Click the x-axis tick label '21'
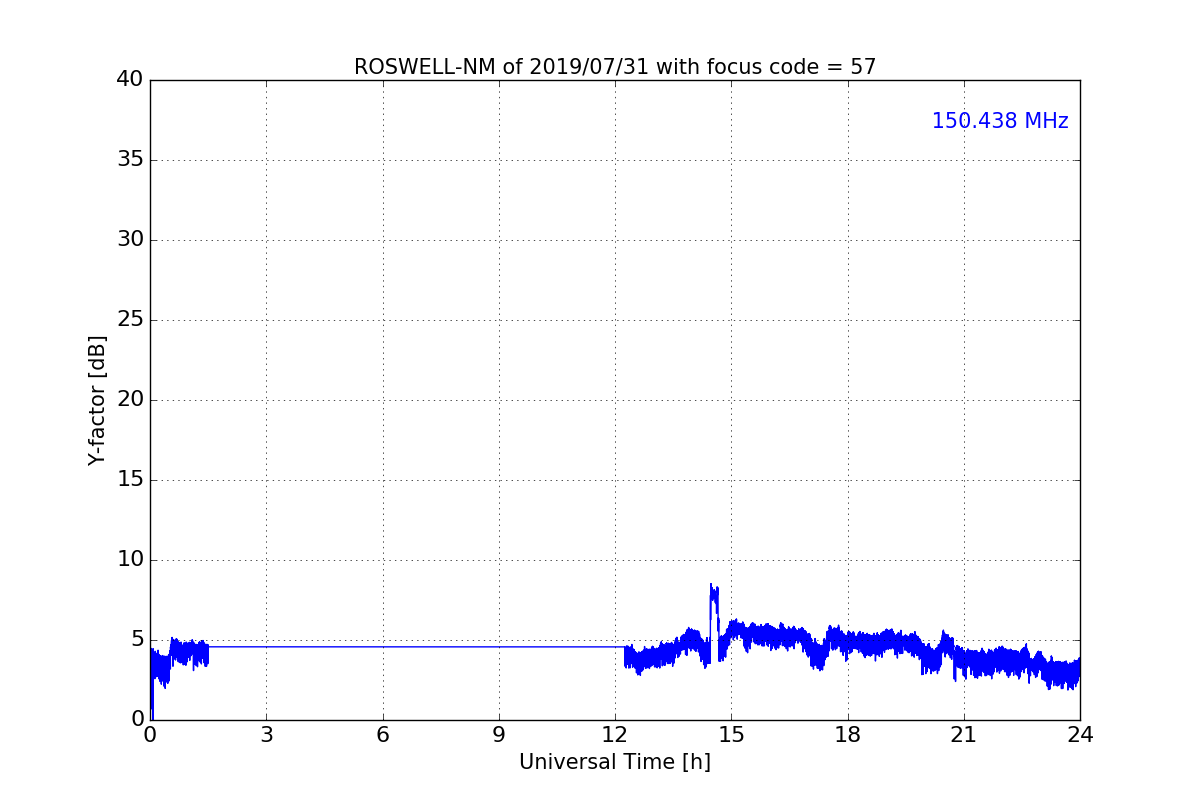 964,735
